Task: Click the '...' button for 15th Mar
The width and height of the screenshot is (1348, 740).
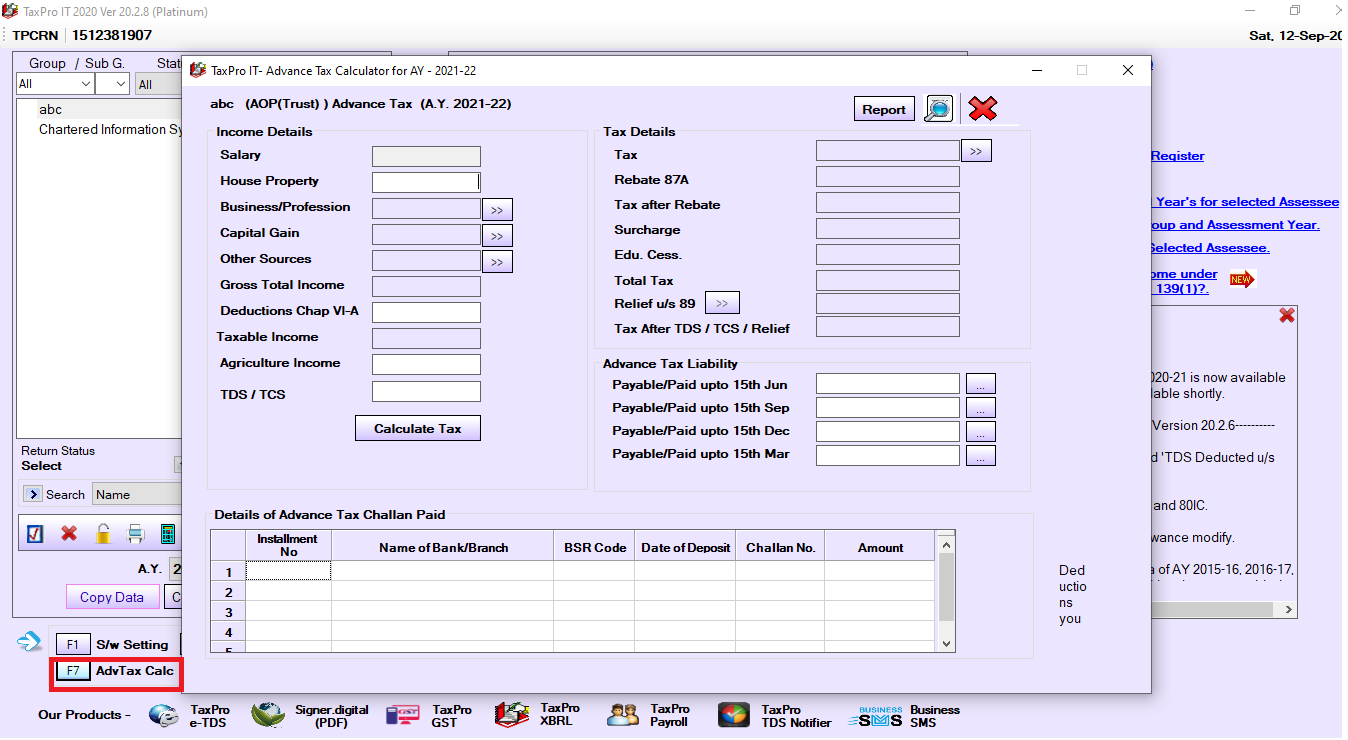Action: (981, 456)
